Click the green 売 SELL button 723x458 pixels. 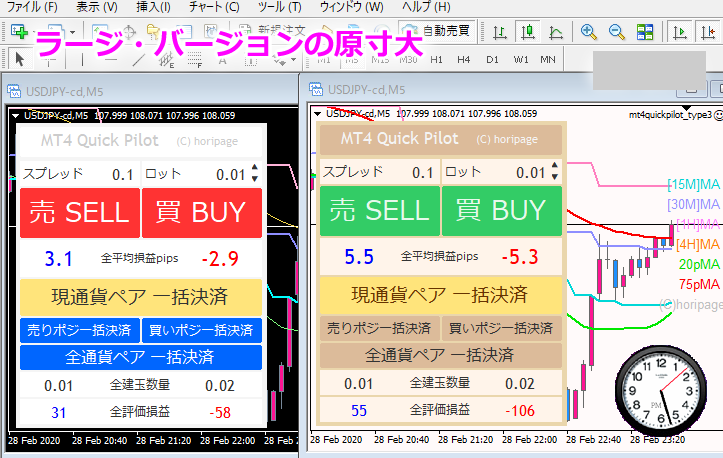(380, 211)
